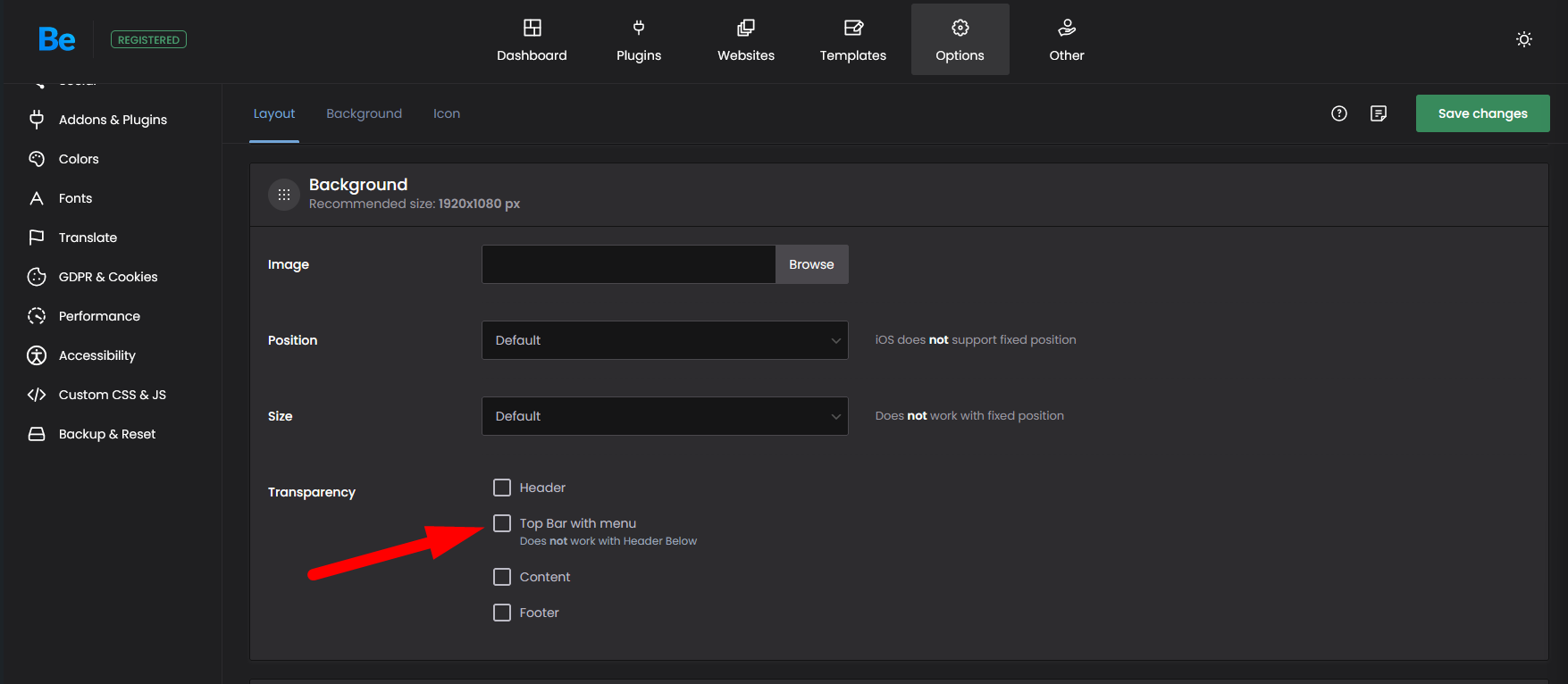Open the Size dropdown
Image resolution: width=1568 pixels, height=684 pixels.
click(x=665, y=416)
